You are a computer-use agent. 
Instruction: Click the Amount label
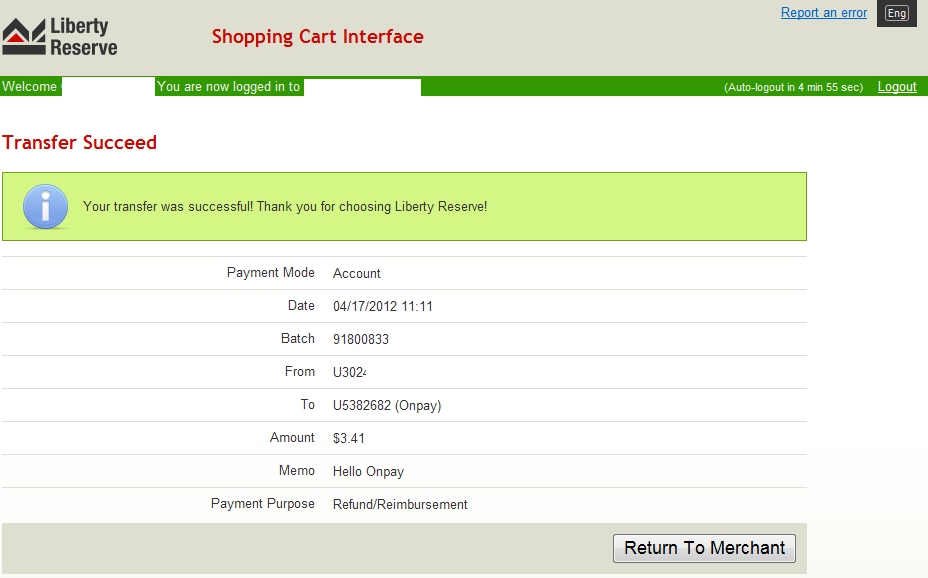[x=292, y=437]
